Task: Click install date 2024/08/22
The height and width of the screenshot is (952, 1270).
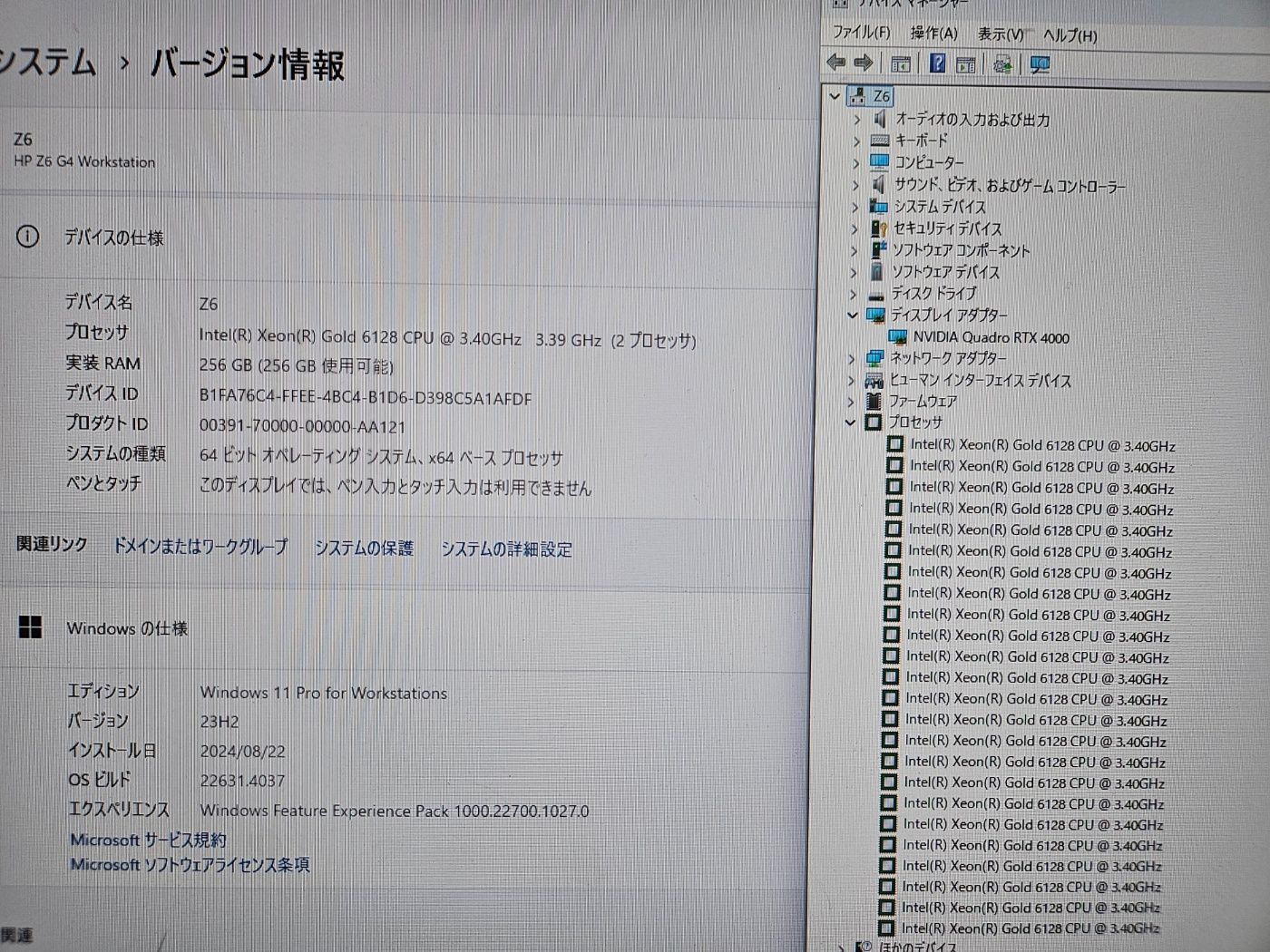Action: click(242, 752)
